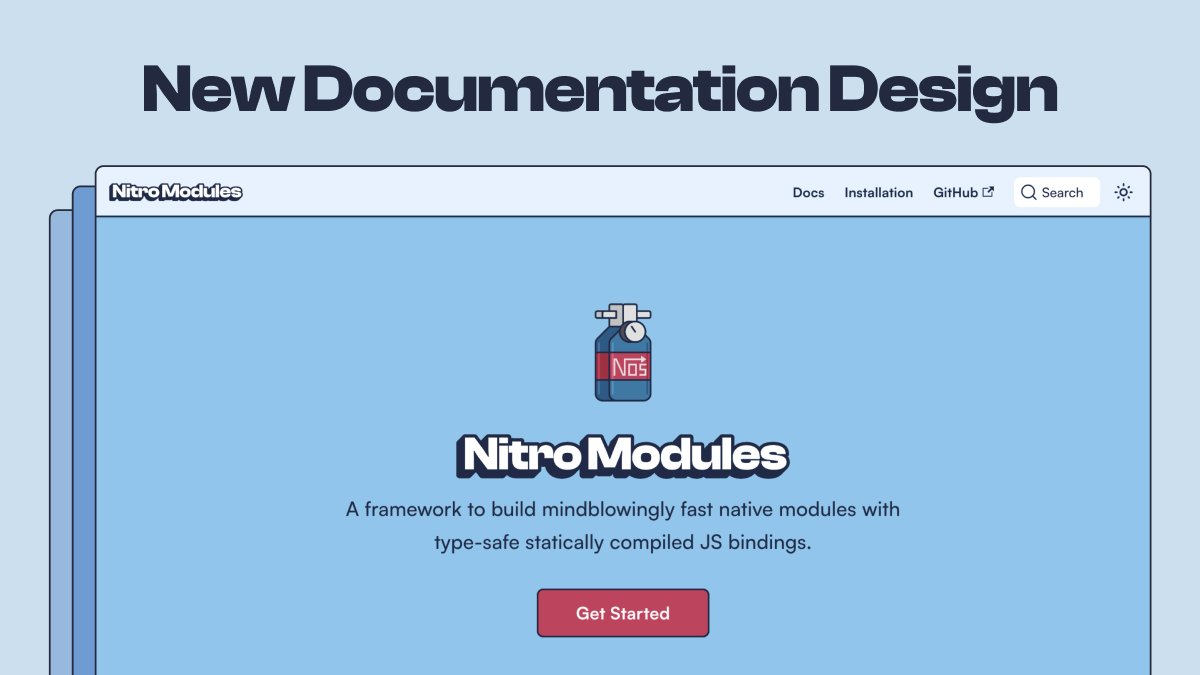Click the large Nitro Modules hero title

[623, 456]
